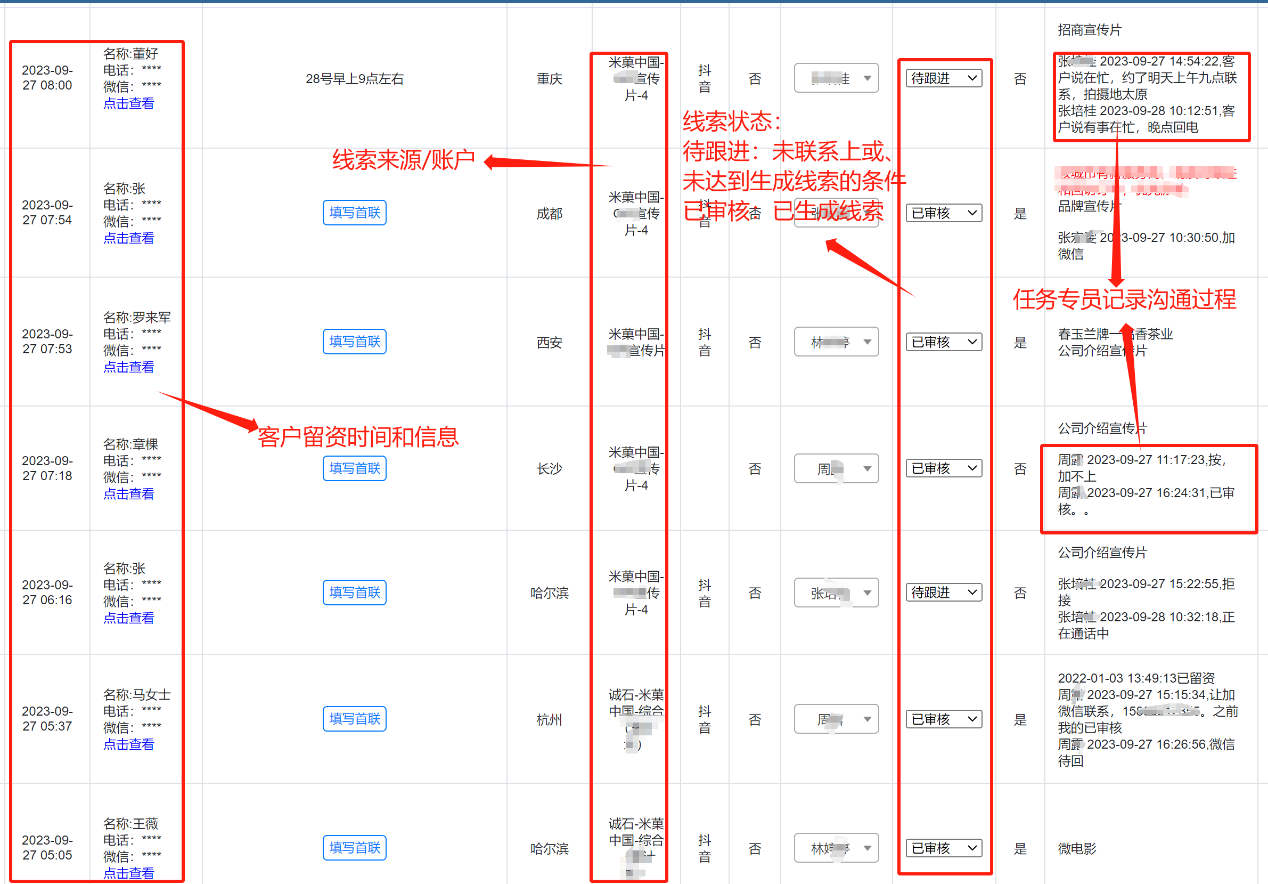
Task: Open 点击查看 link for customer 马女士
Action: tap(129, 744)
